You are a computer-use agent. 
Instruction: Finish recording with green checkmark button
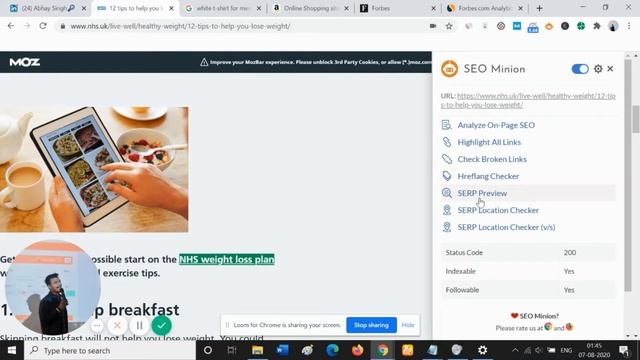click(161, 325)
